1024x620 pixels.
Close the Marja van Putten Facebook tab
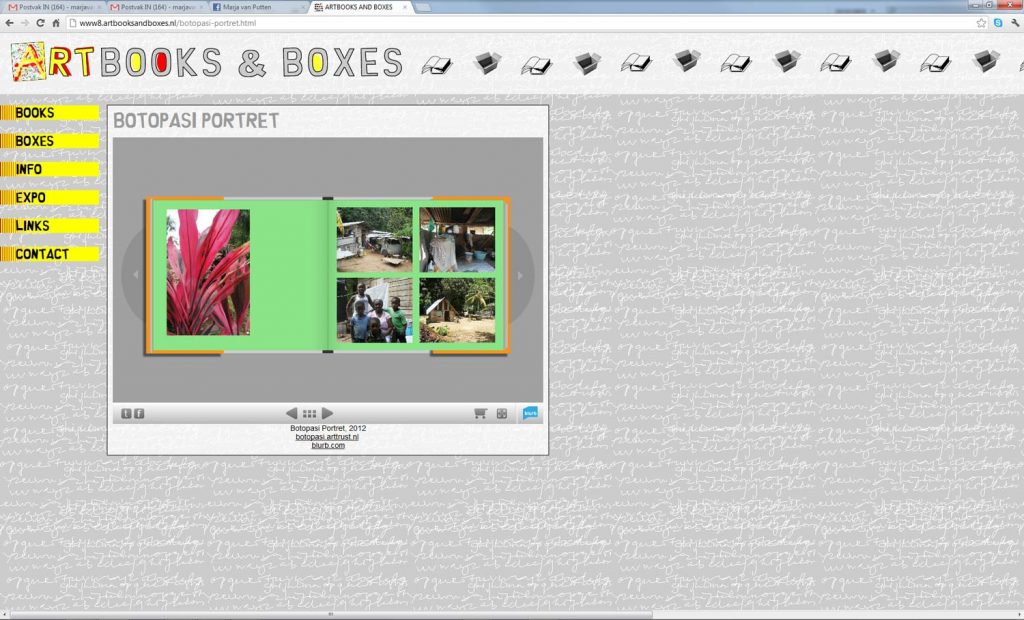tap(303, 7)
